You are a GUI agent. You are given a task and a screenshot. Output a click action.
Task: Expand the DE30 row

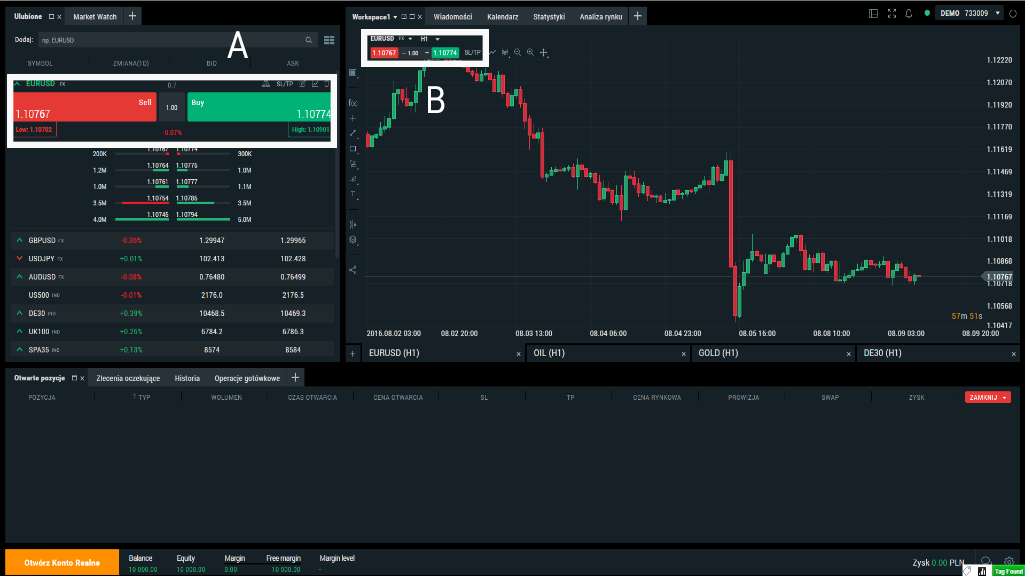pyautogui.click(x=20, y=313)
